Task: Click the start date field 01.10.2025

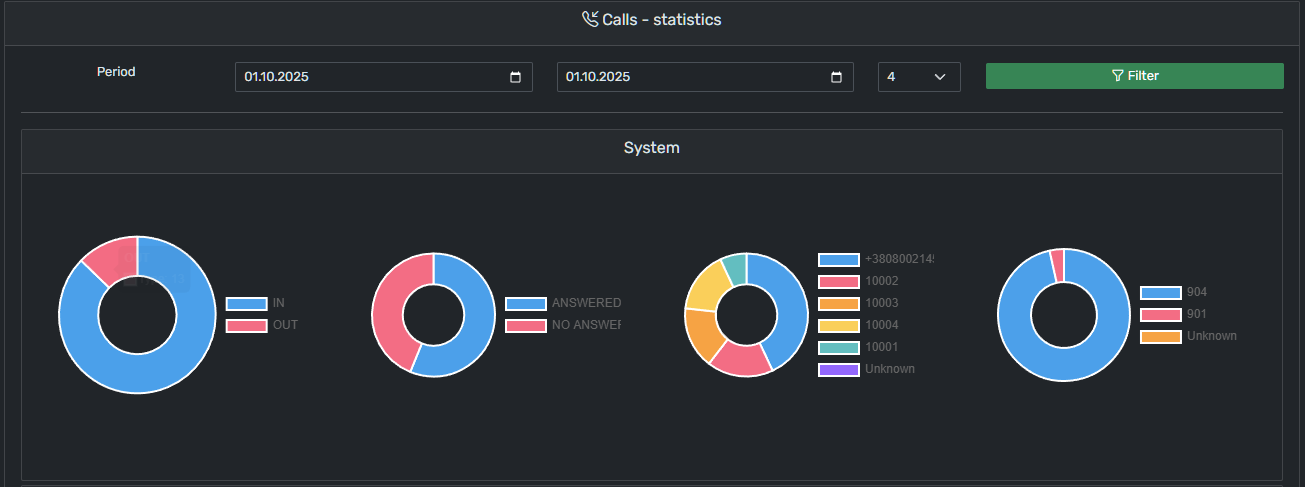Action: 384,77
